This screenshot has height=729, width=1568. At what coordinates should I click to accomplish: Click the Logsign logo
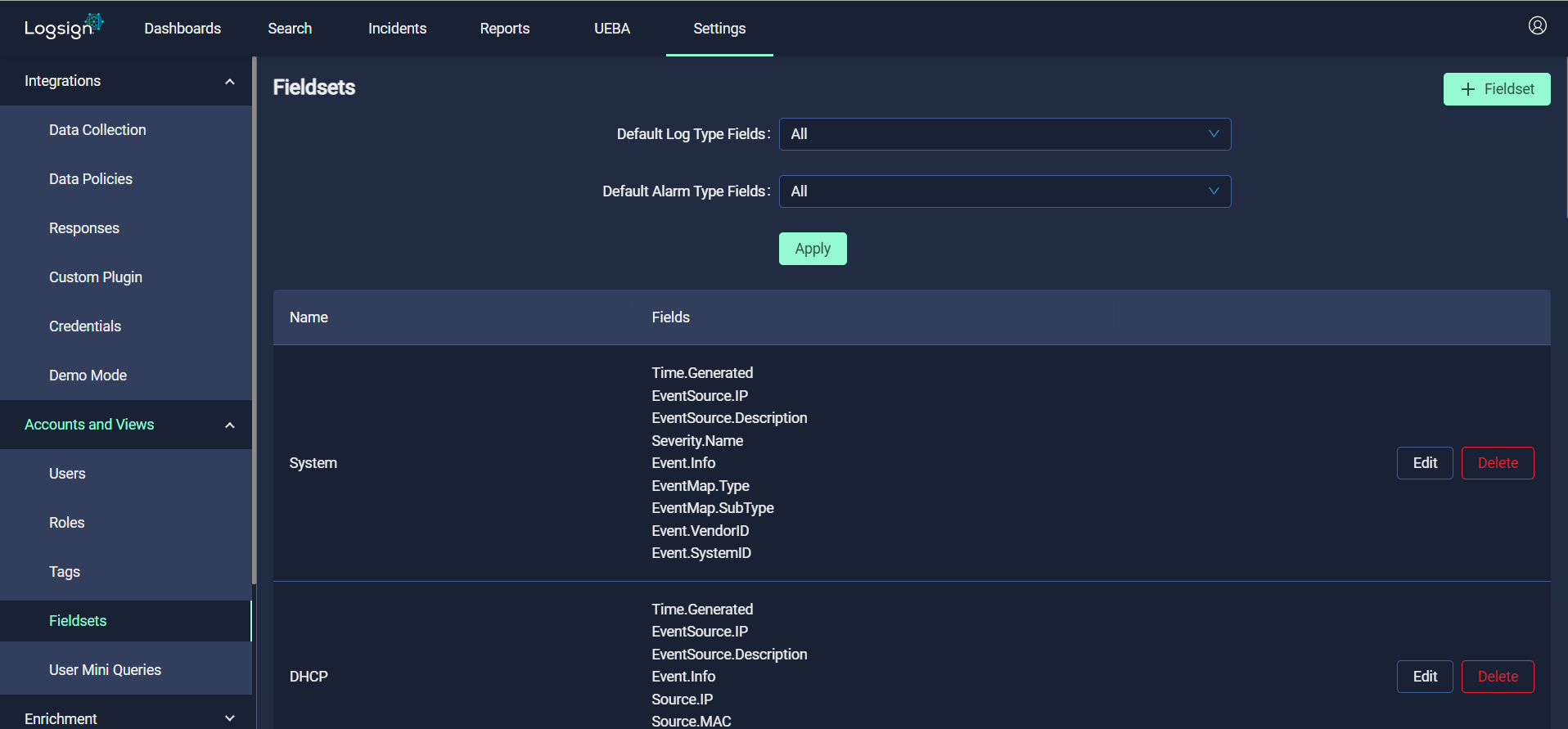(x=64, y=27)
